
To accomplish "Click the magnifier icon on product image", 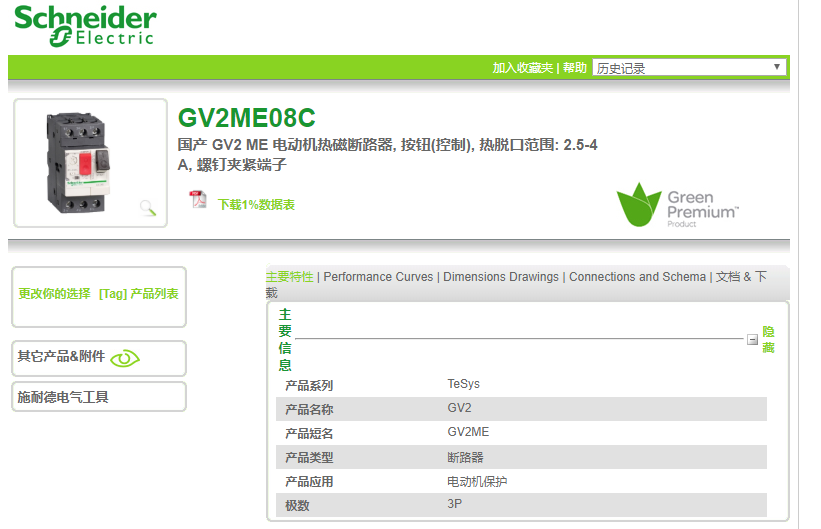I will pyautogui.click(x=148, y=208).
